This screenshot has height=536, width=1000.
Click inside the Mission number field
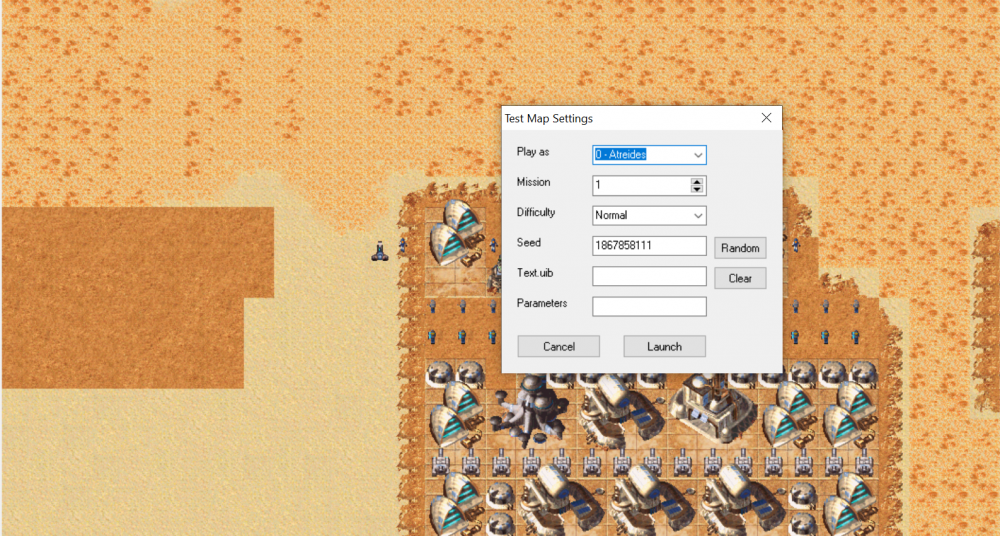(640, 185)
